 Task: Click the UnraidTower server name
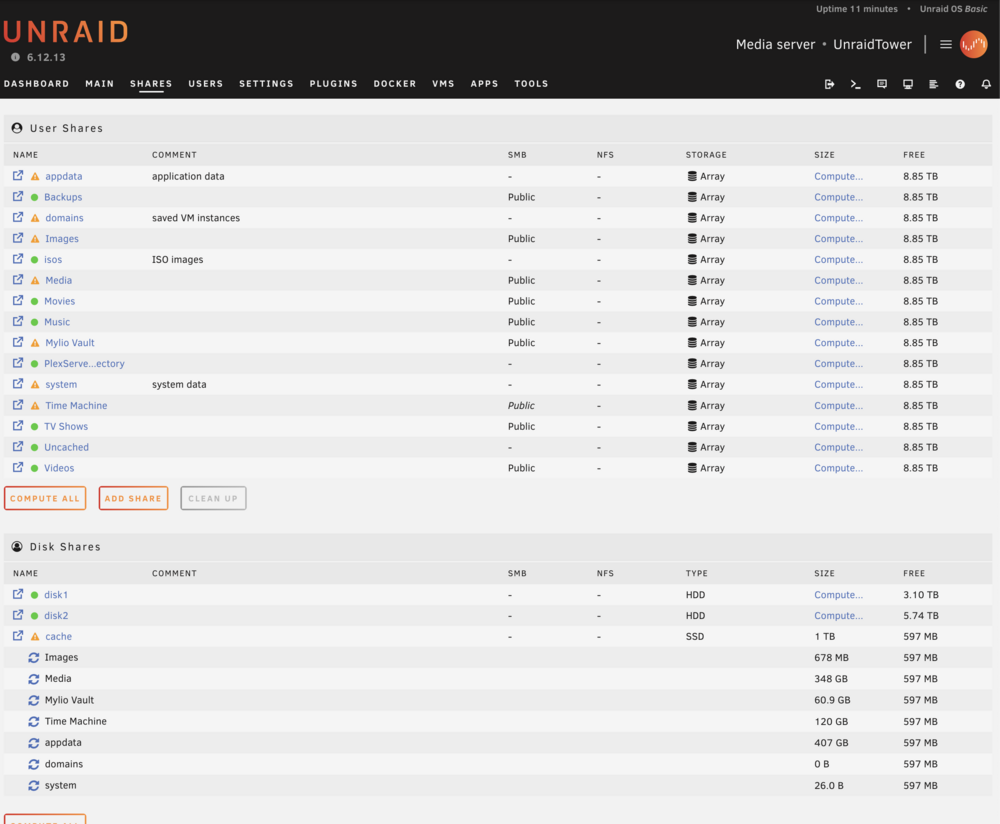tap(872, 44)
